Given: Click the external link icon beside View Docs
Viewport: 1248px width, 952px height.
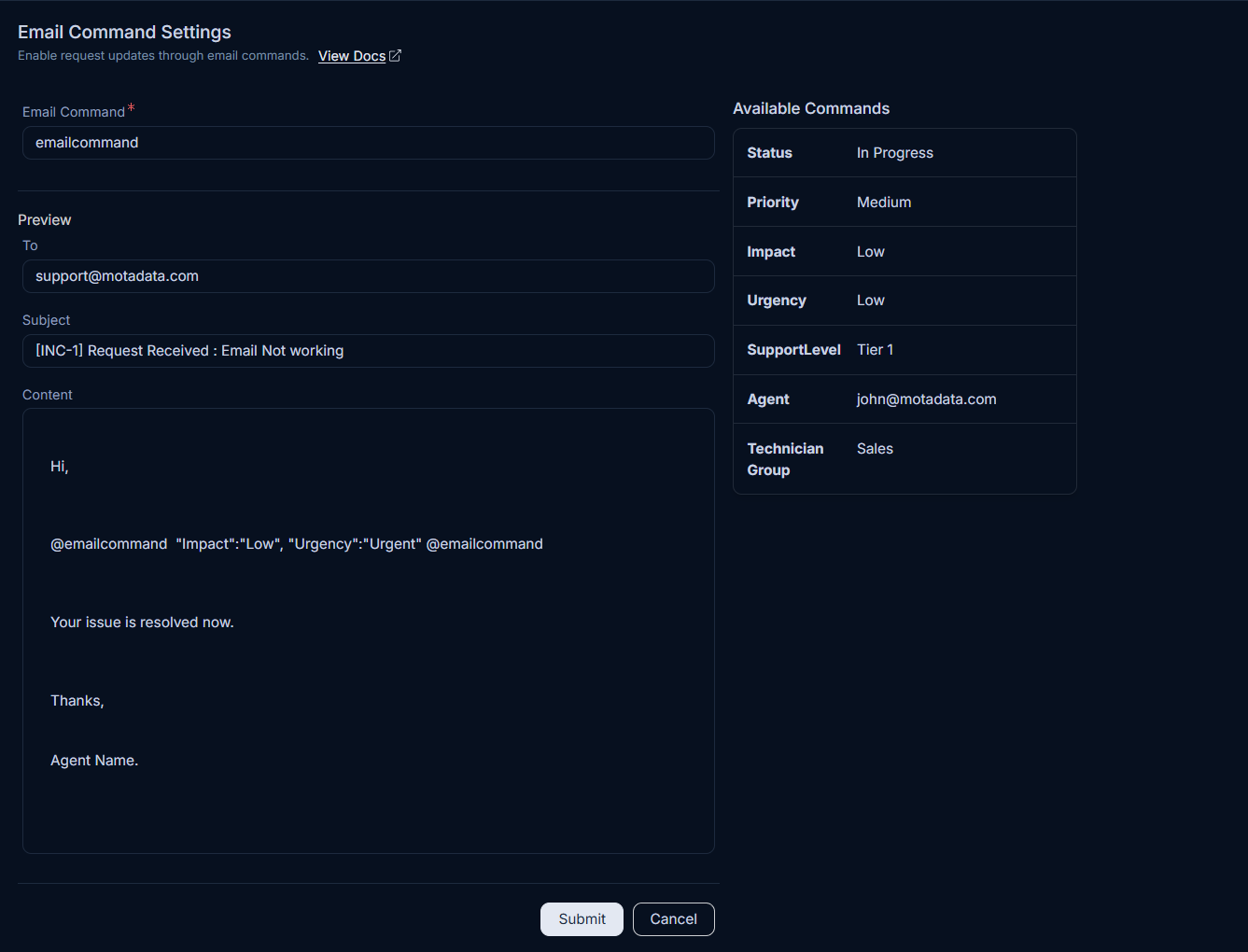Looking at the screenshot, I should pos(395,56).
